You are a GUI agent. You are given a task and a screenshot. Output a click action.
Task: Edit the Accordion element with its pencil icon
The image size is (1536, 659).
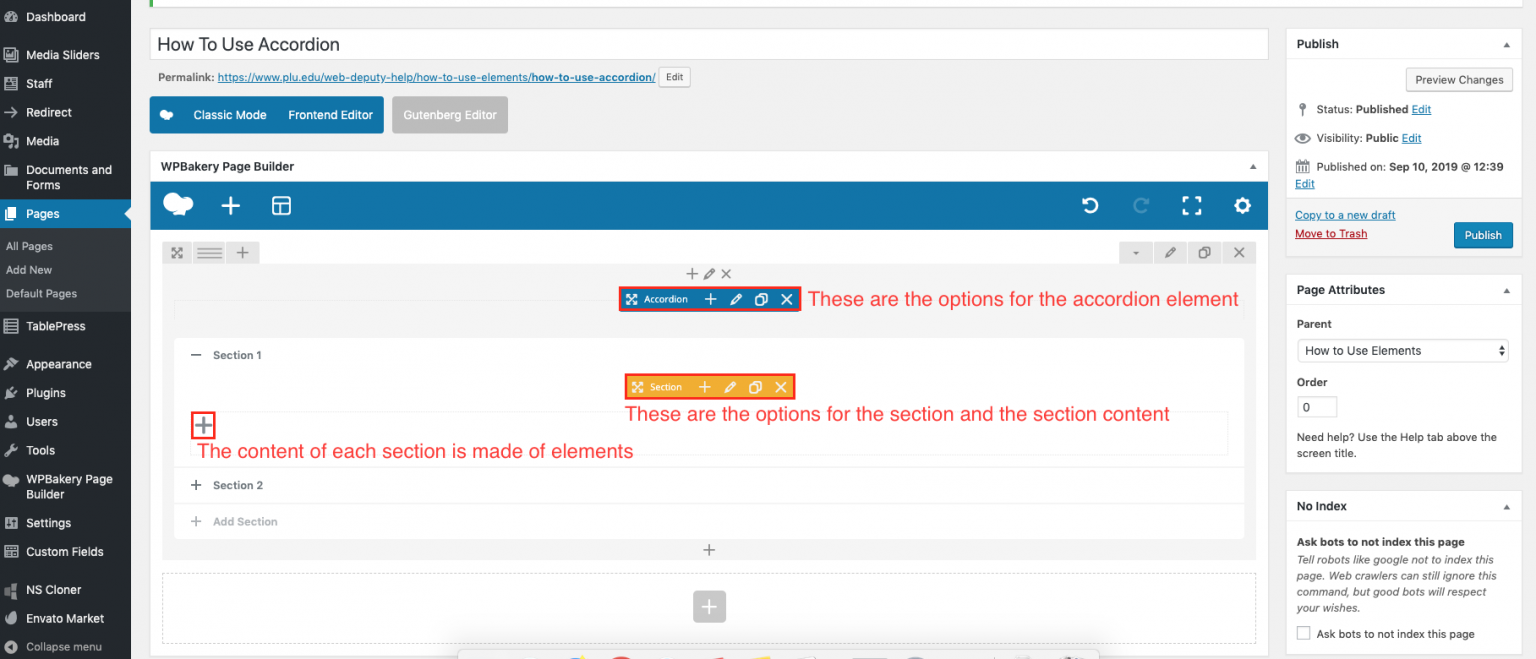click(736, 299)
